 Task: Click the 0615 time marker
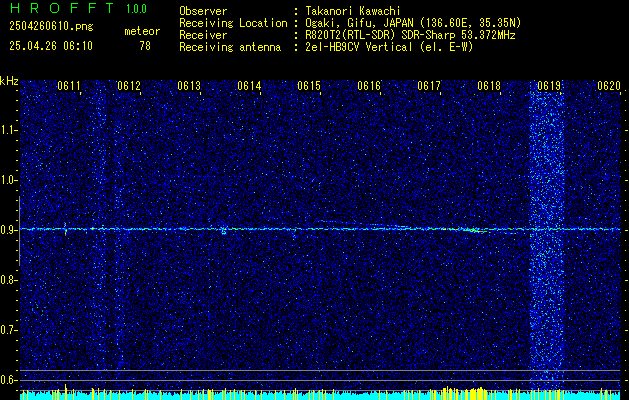click(308, 86)
